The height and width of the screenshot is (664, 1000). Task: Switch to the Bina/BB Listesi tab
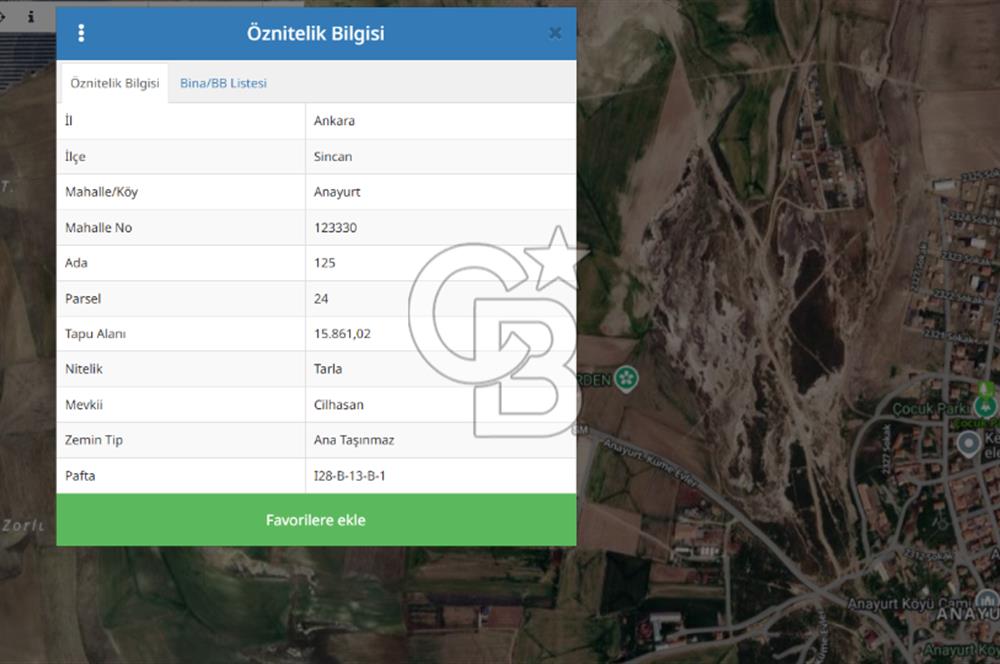click(x=223, y=83)
